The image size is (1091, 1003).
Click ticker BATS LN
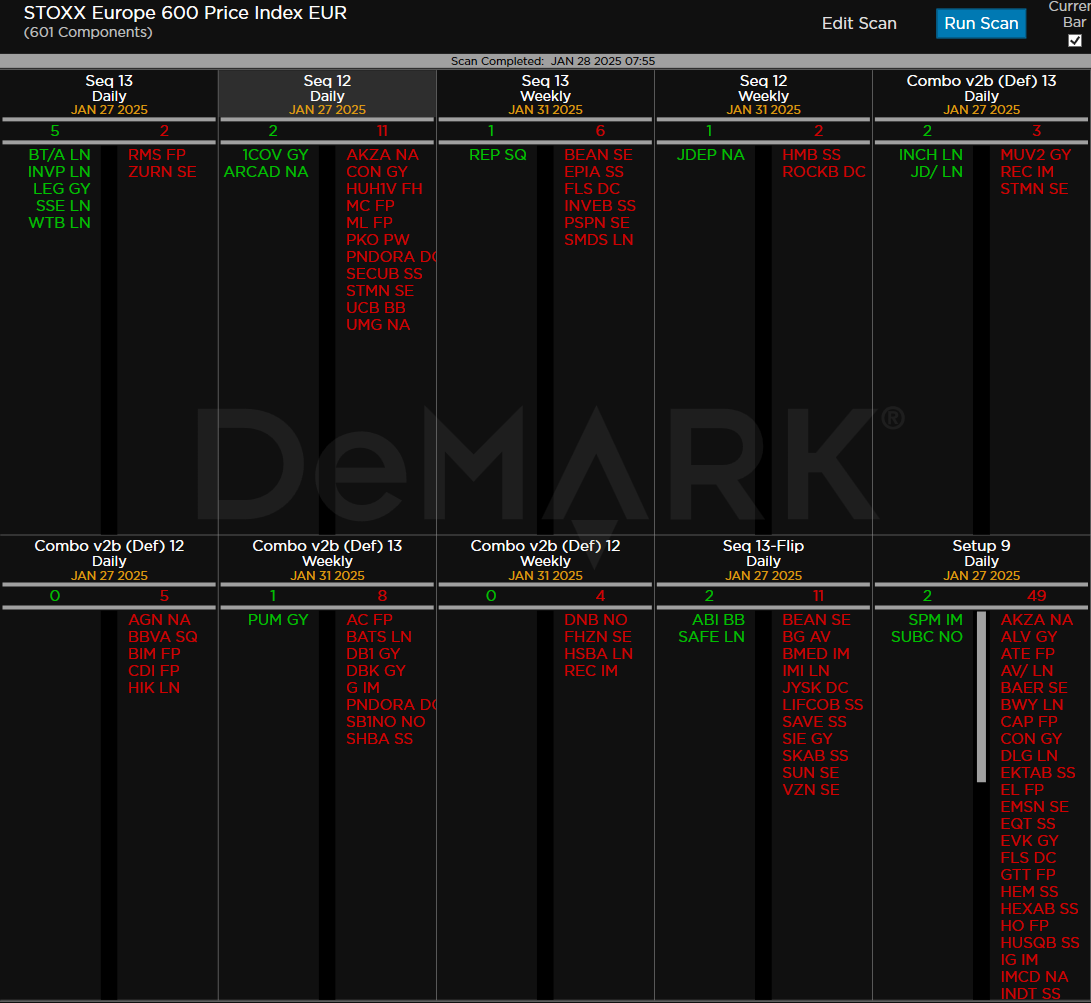coord(379,637)
